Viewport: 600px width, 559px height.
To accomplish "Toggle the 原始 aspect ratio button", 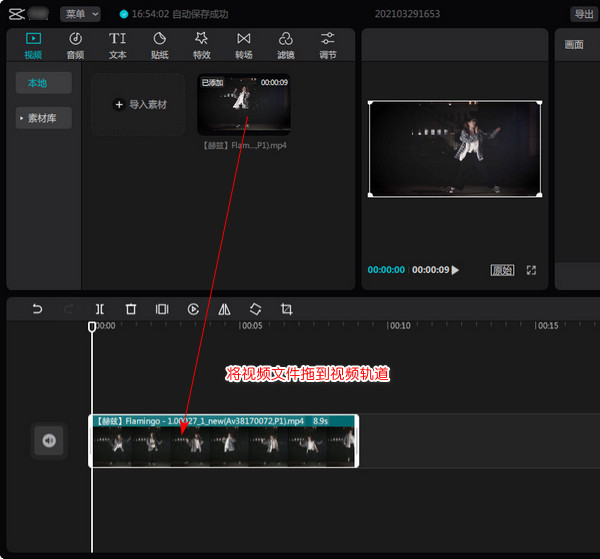I will pos(502,270).
